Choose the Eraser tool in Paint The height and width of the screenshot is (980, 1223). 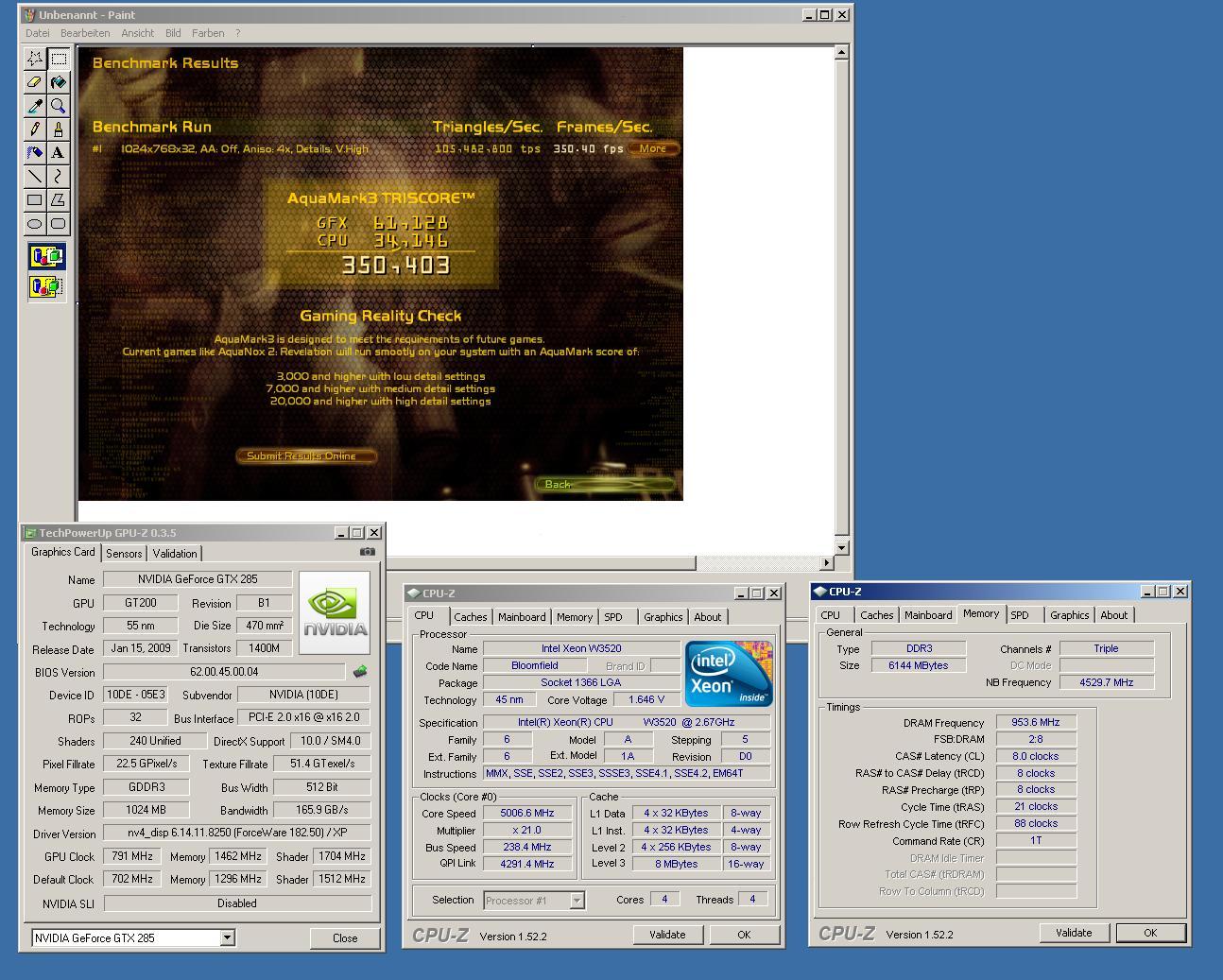point(35,82)
